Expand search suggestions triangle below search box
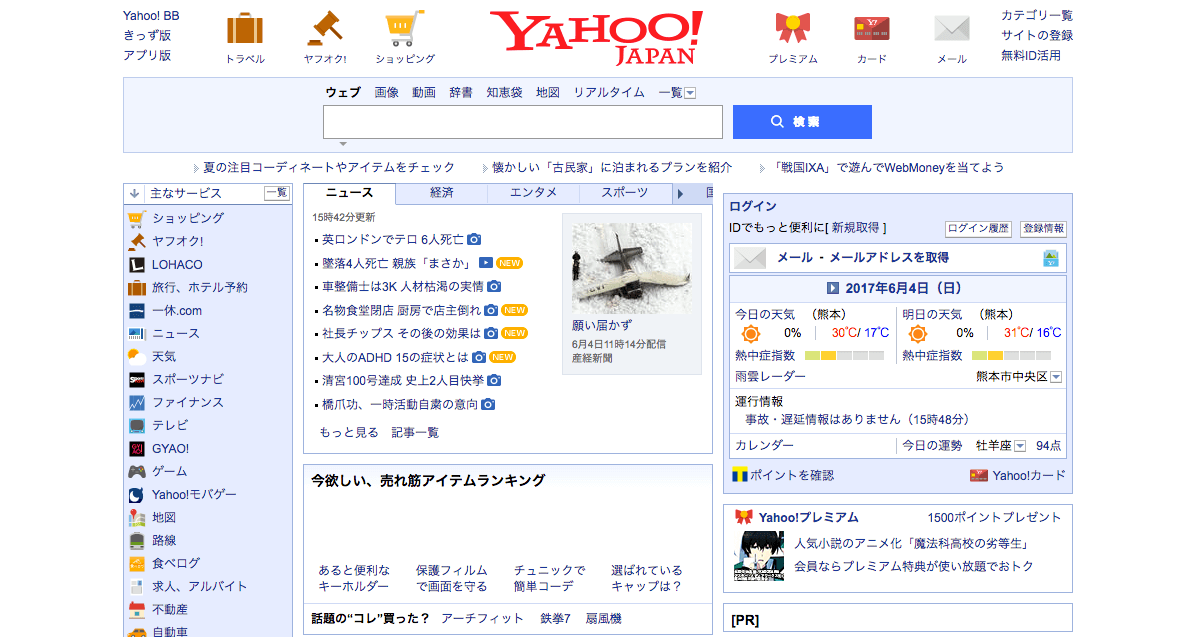This screenshot has width=1179, height=637. coord(343,144)
